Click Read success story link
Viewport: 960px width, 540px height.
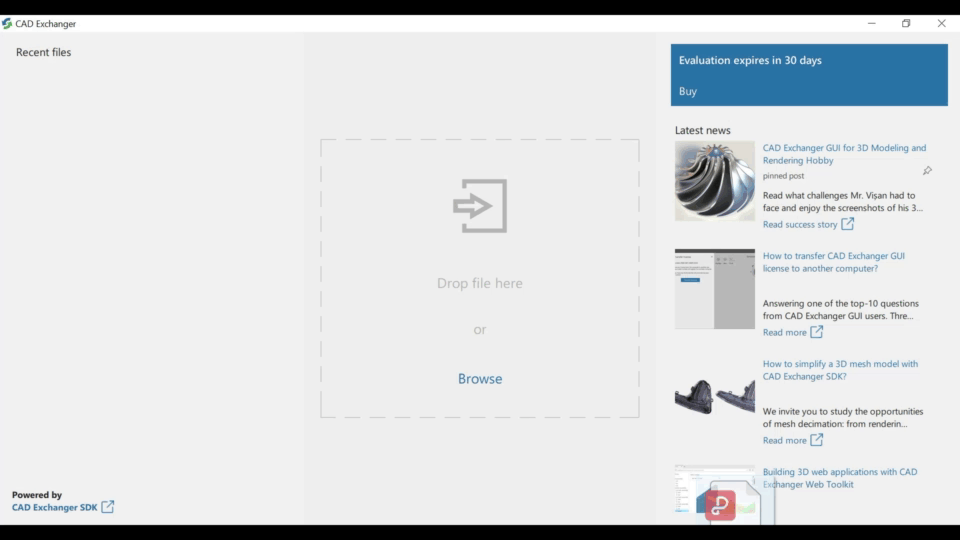click(800, 225)
